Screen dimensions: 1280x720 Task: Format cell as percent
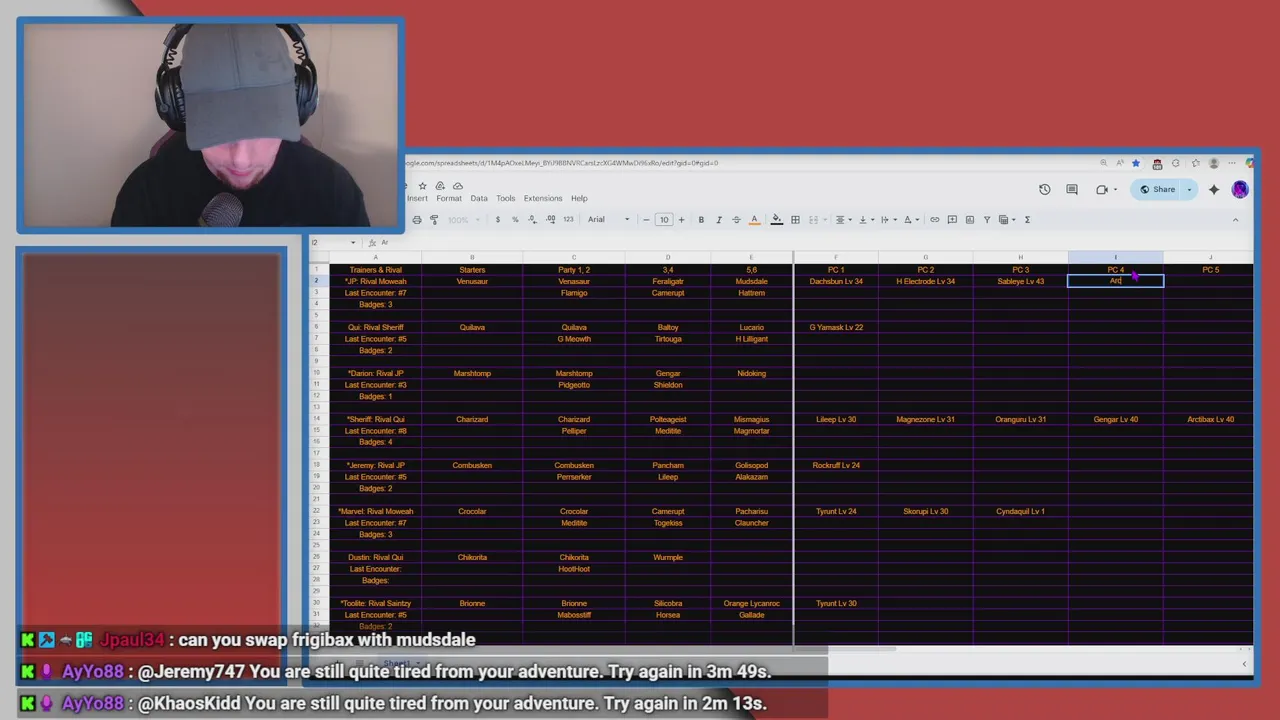point(515,219)
